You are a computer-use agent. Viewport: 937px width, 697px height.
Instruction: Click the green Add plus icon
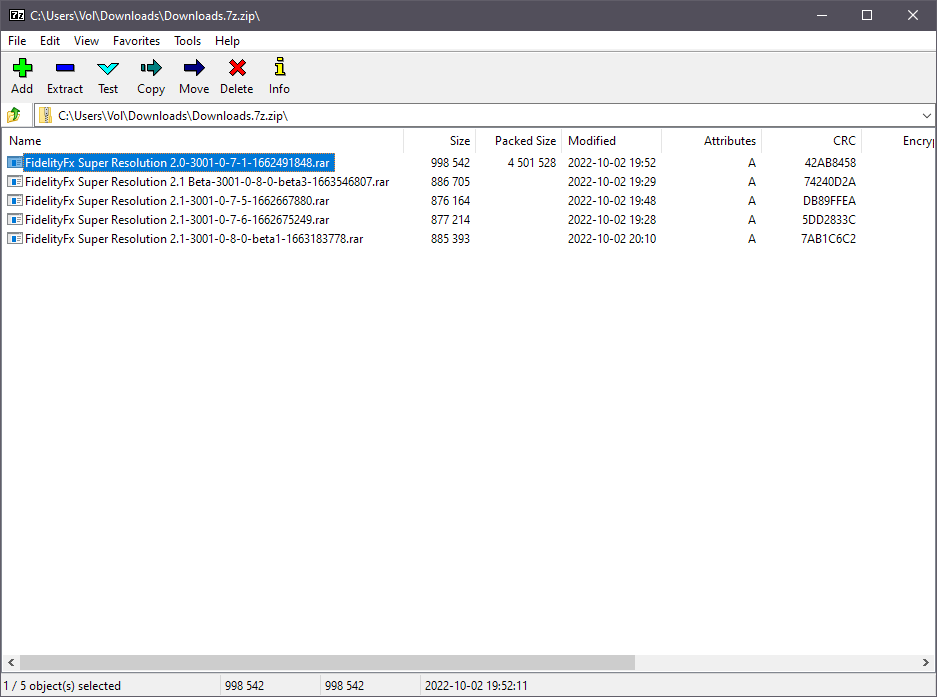coord(22,68)
